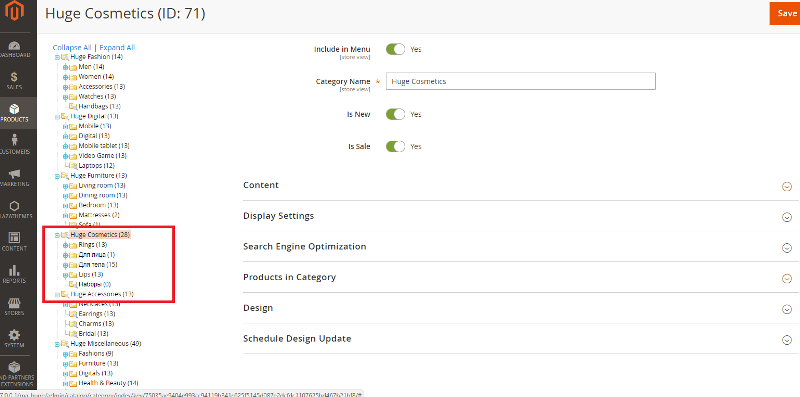
Task: Click folder icon of Huge Fashion
Action: pyautogui.click(x=65, y=57)
